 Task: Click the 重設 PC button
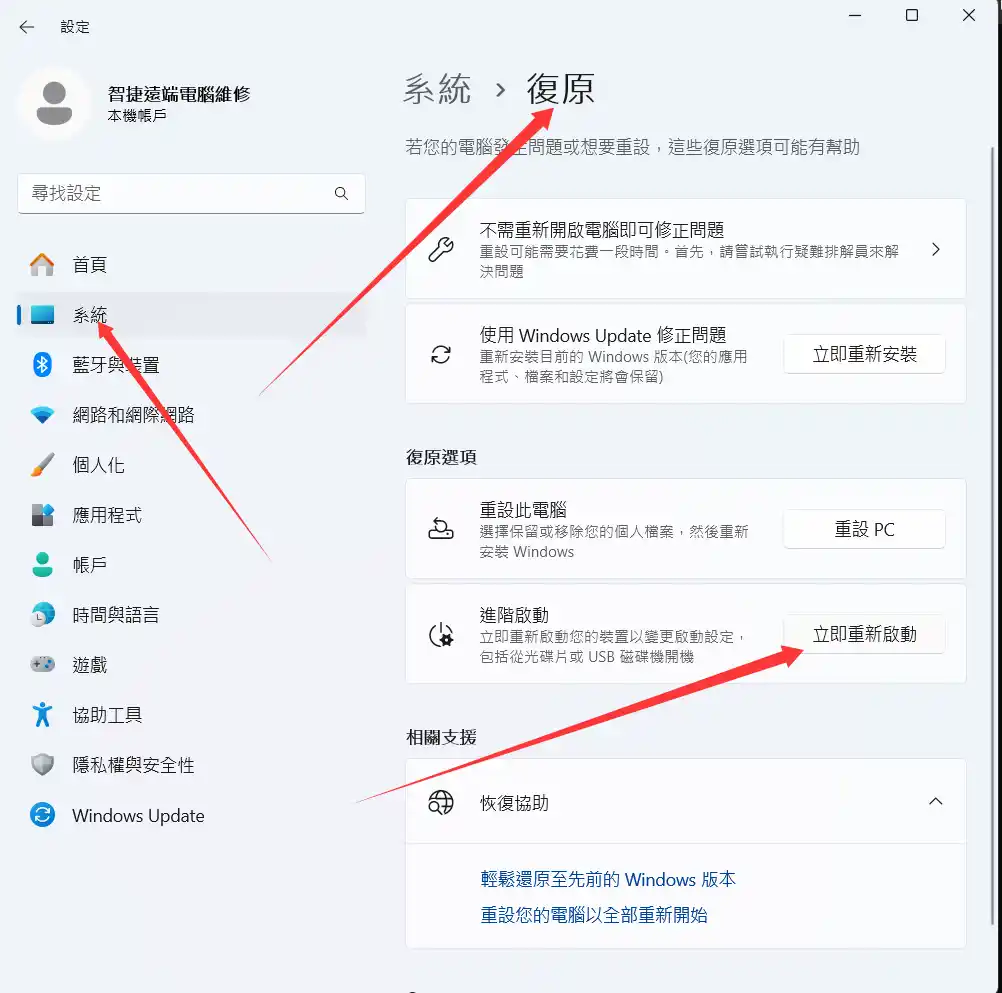click(x=864, y=529)
